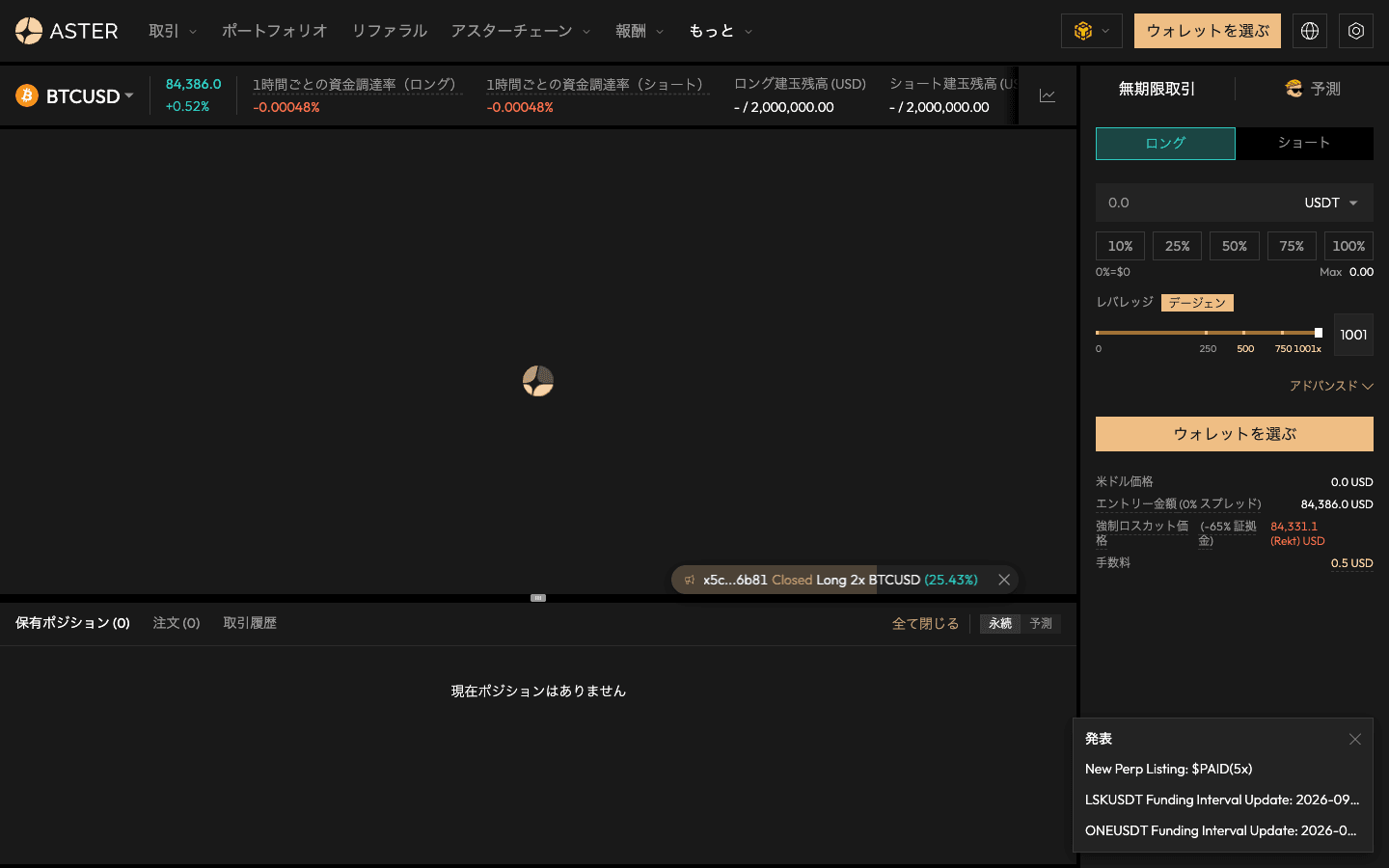The height and width of the screenshot is (868, 1389).
Task: Click ウォレットを選ぶ in the top bar
Action: (1208, 31)
